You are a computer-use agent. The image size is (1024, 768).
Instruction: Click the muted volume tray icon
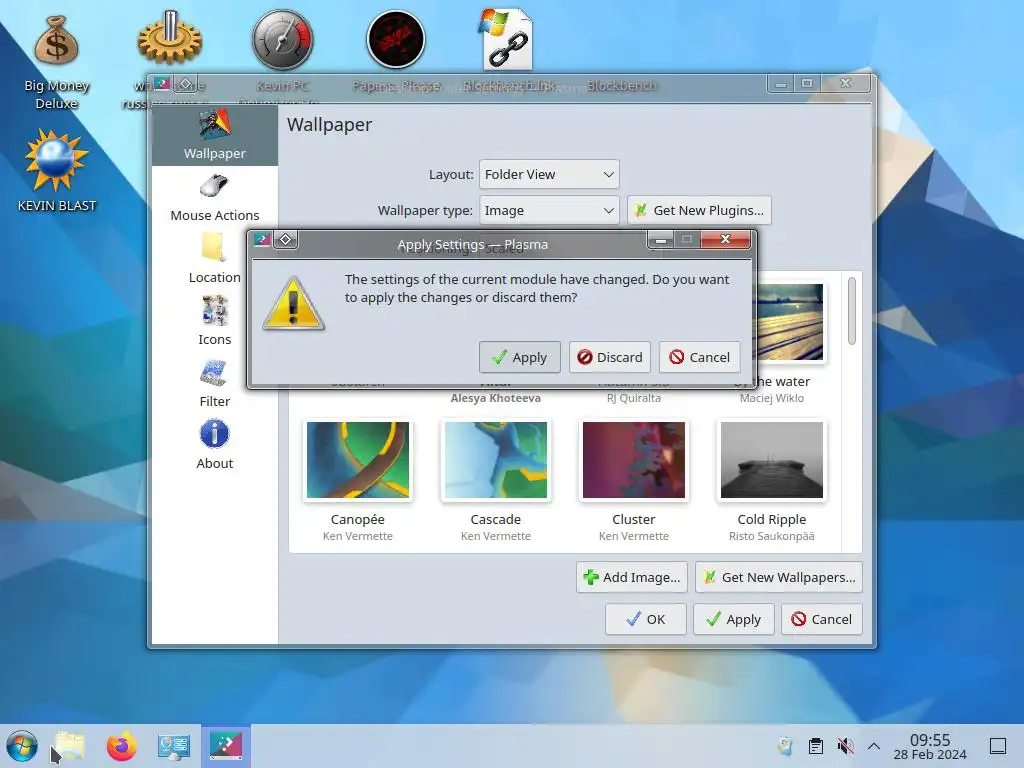click(845, 746)
